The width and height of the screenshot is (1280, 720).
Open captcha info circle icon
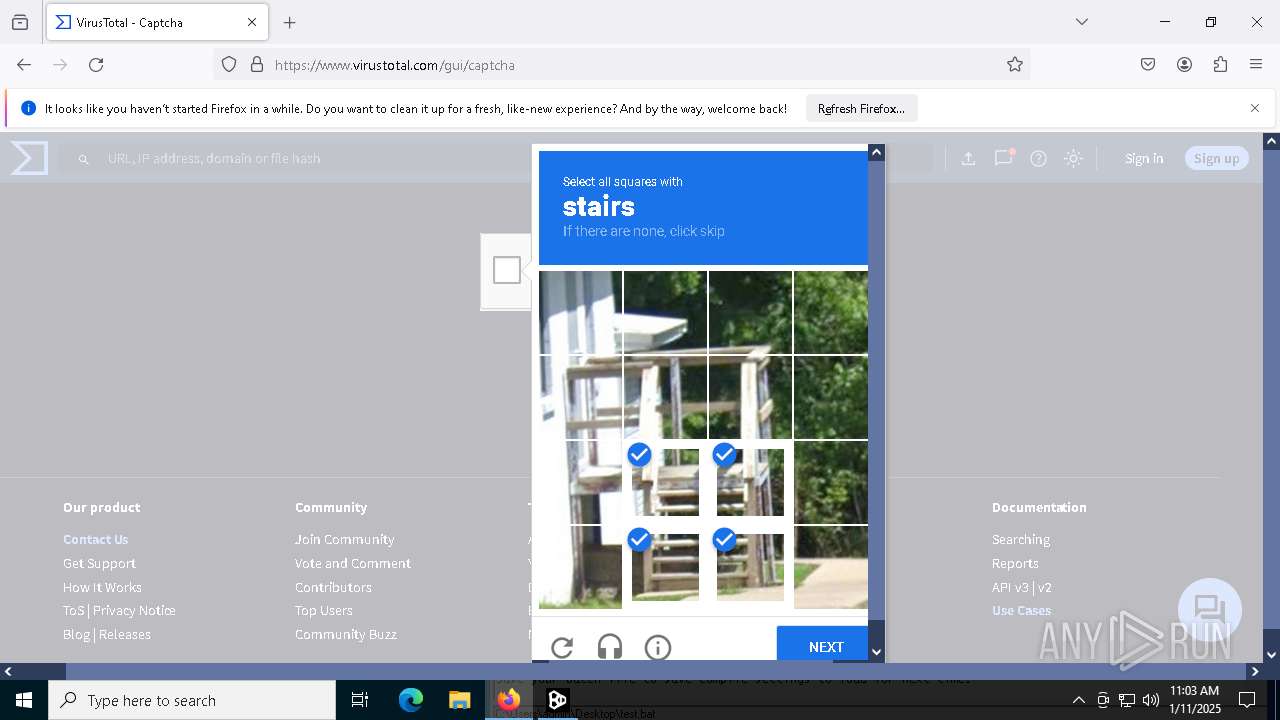tap(658, 647)
